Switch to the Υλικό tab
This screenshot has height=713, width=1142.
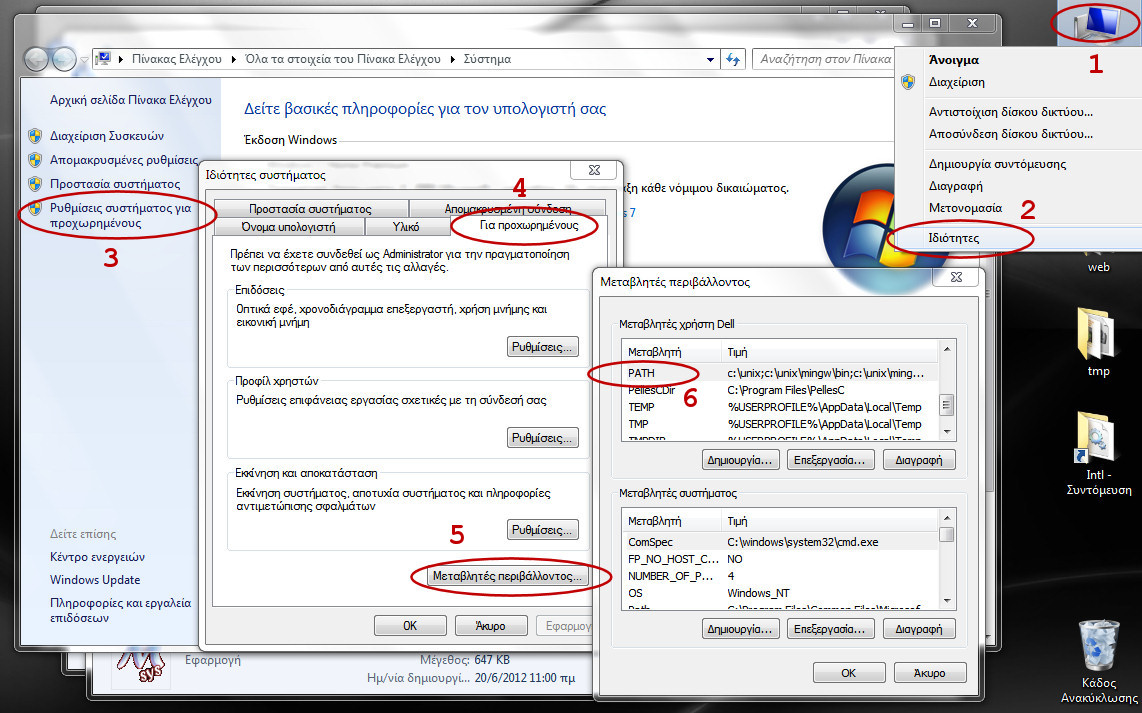point(406,227)
